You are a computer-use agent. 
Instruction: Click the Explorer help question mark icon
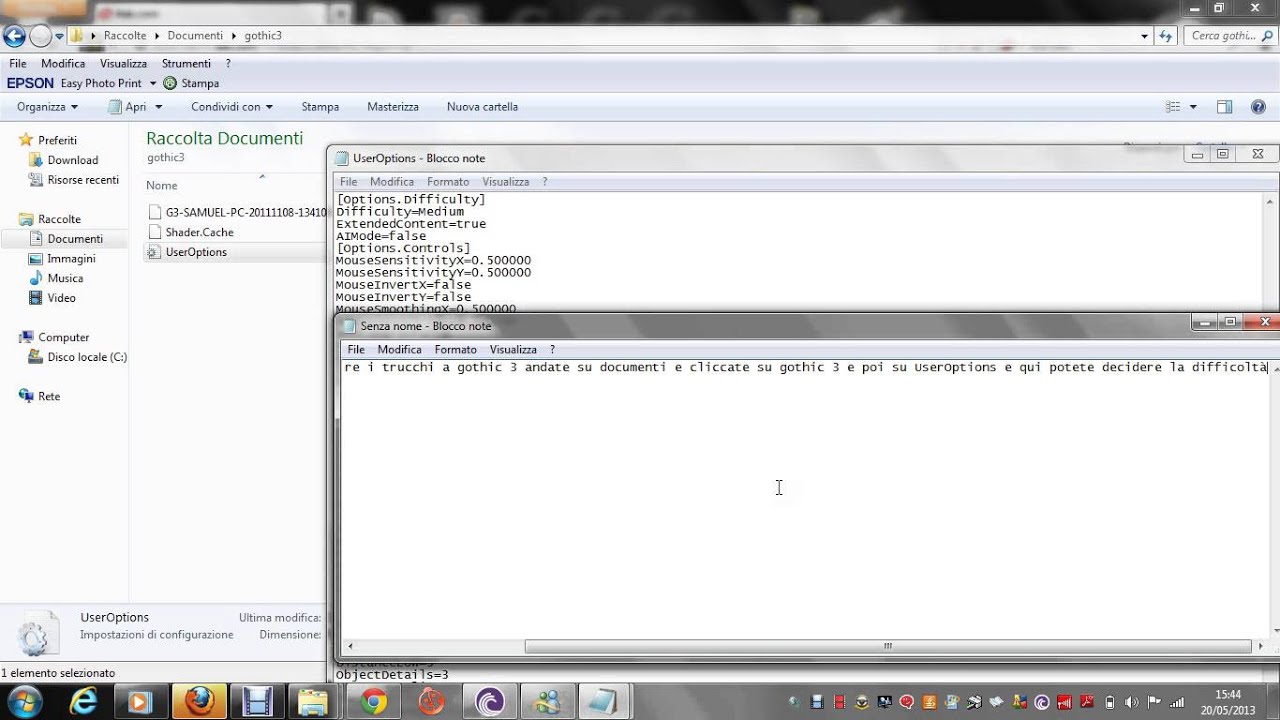(1259, 107)
